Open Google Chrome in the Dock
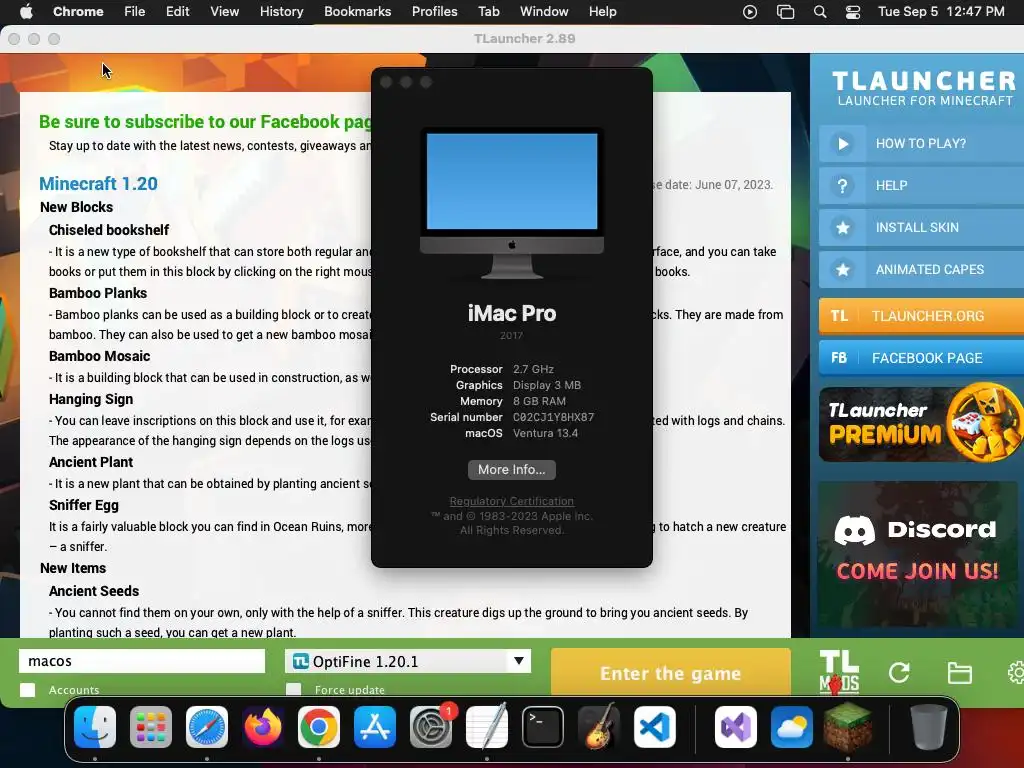 (x=319, y=727)
